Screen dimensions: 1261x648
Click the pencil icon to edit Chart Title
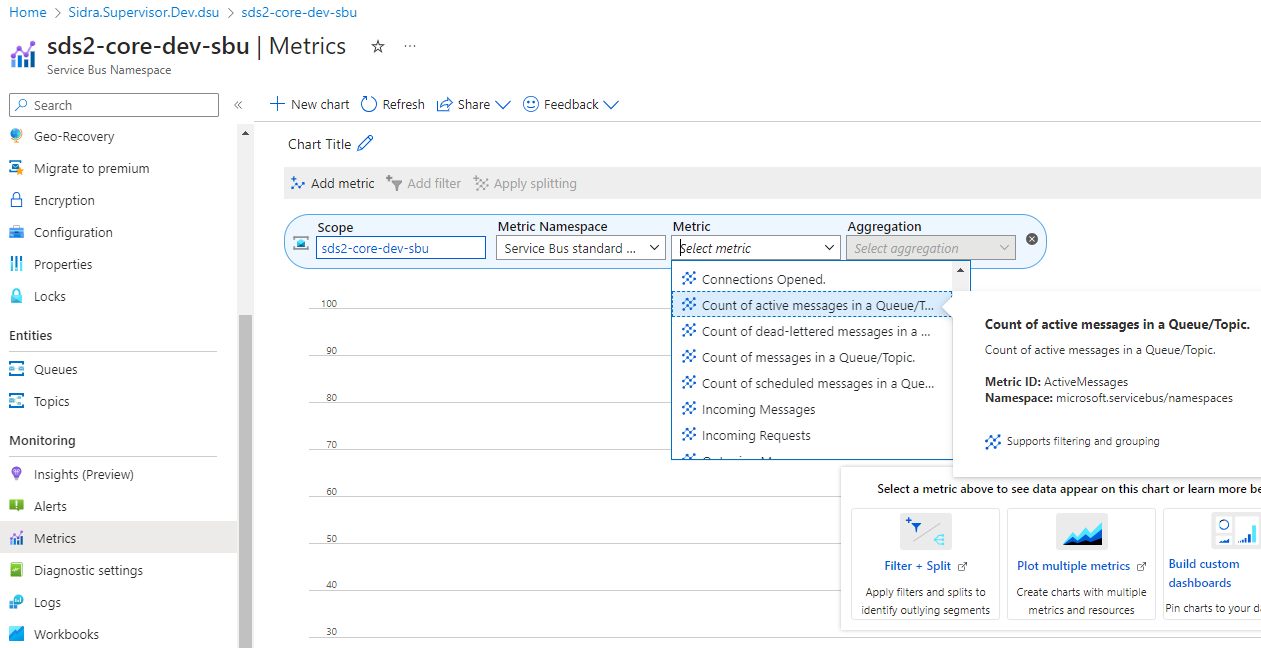pos(365,144)
